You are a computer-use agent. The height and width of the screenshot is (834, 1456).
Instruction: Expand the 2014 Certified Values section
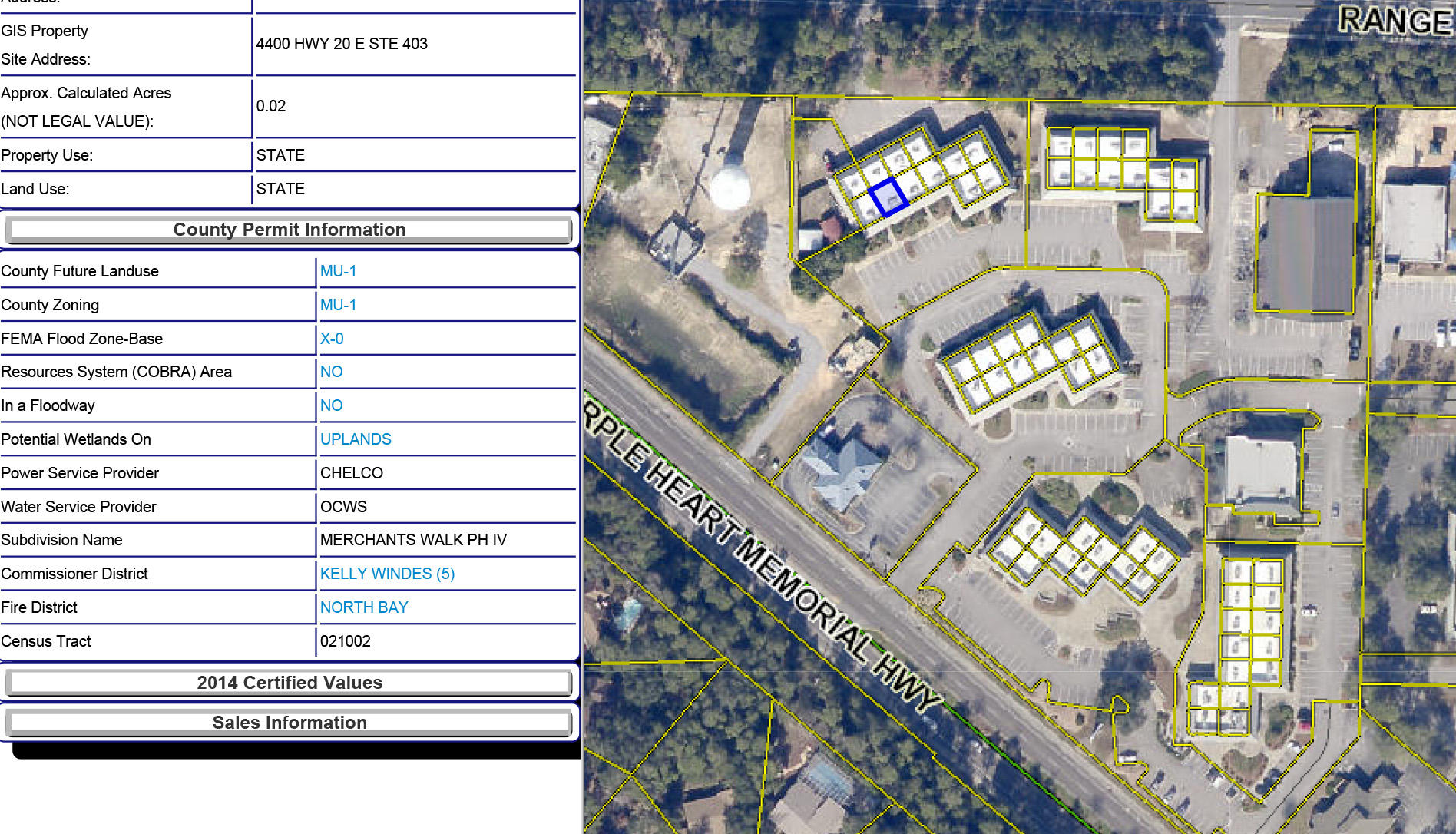(x=289, y=683)
